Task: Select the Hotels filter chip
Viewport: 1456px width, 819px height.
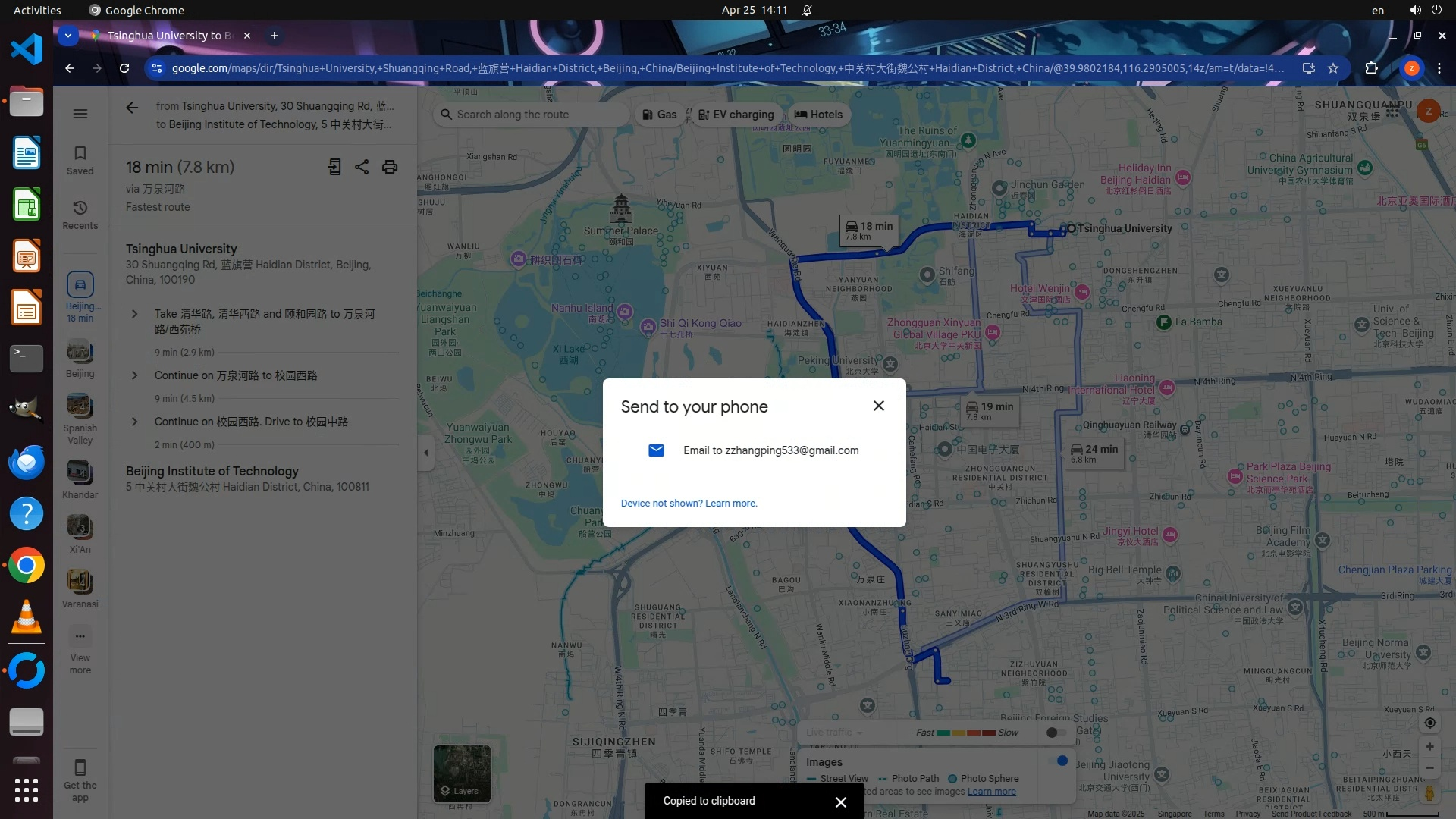Action: coord(818,115)
